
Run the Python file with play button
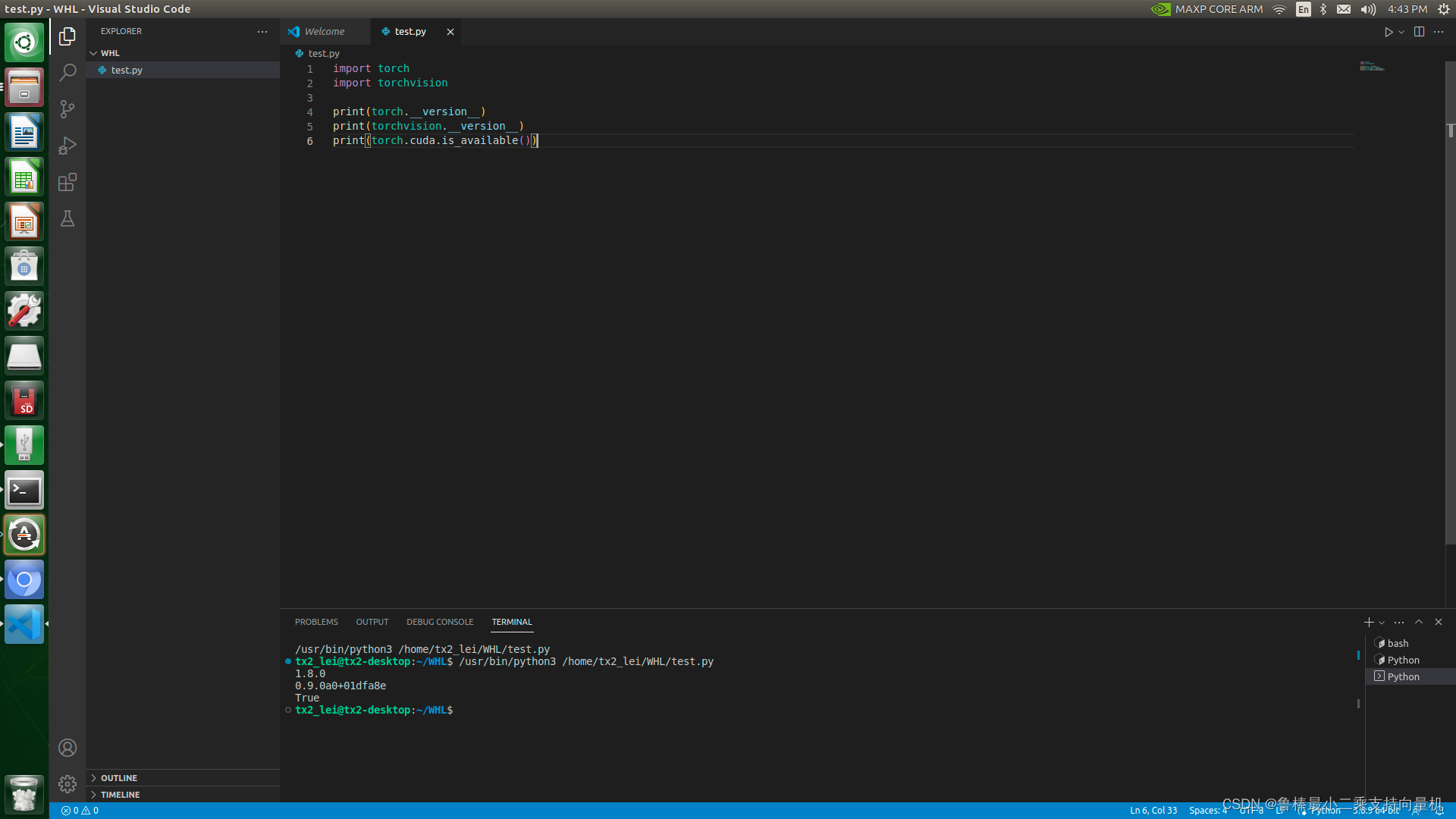pyautogui.click(x=1388, y=32)
